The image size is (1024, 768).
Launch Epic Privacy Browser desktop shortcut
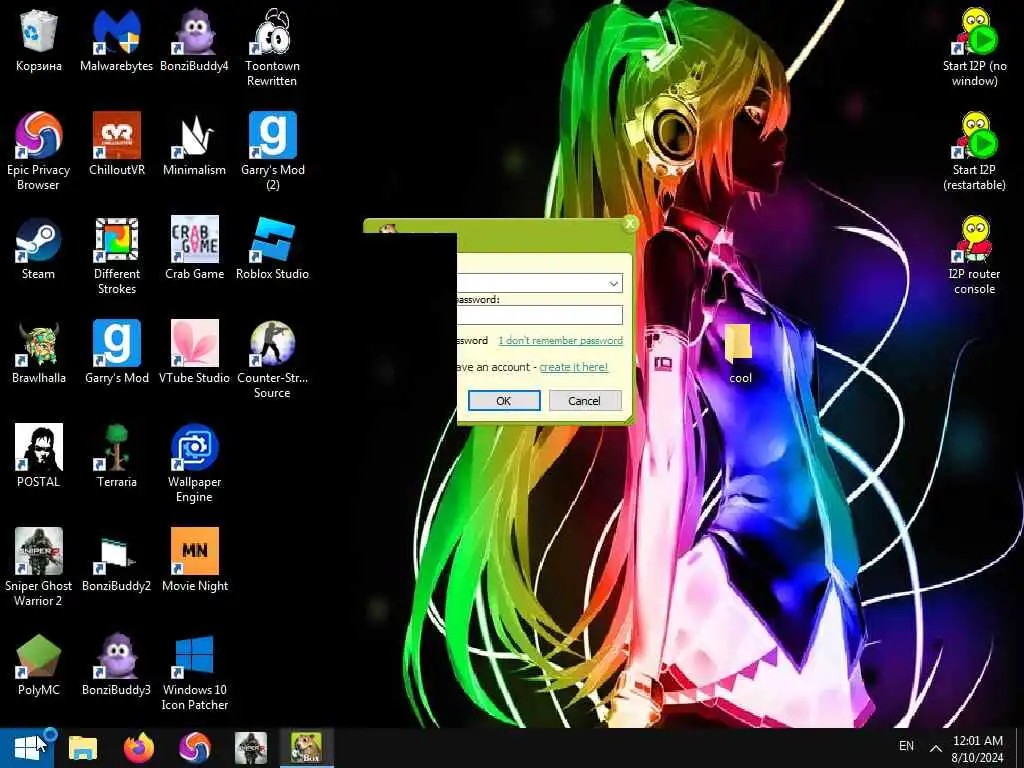click(x=39, y=151)
